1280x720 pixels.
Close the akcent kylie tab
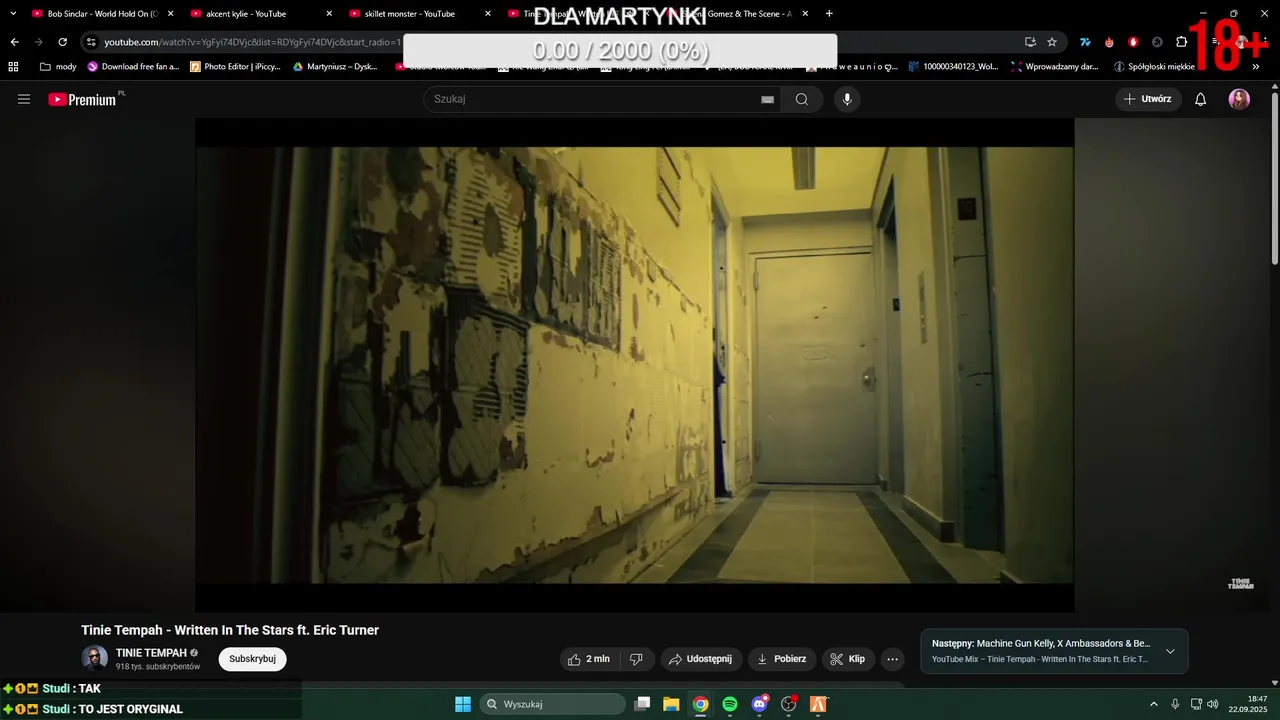tap(329, 14)
